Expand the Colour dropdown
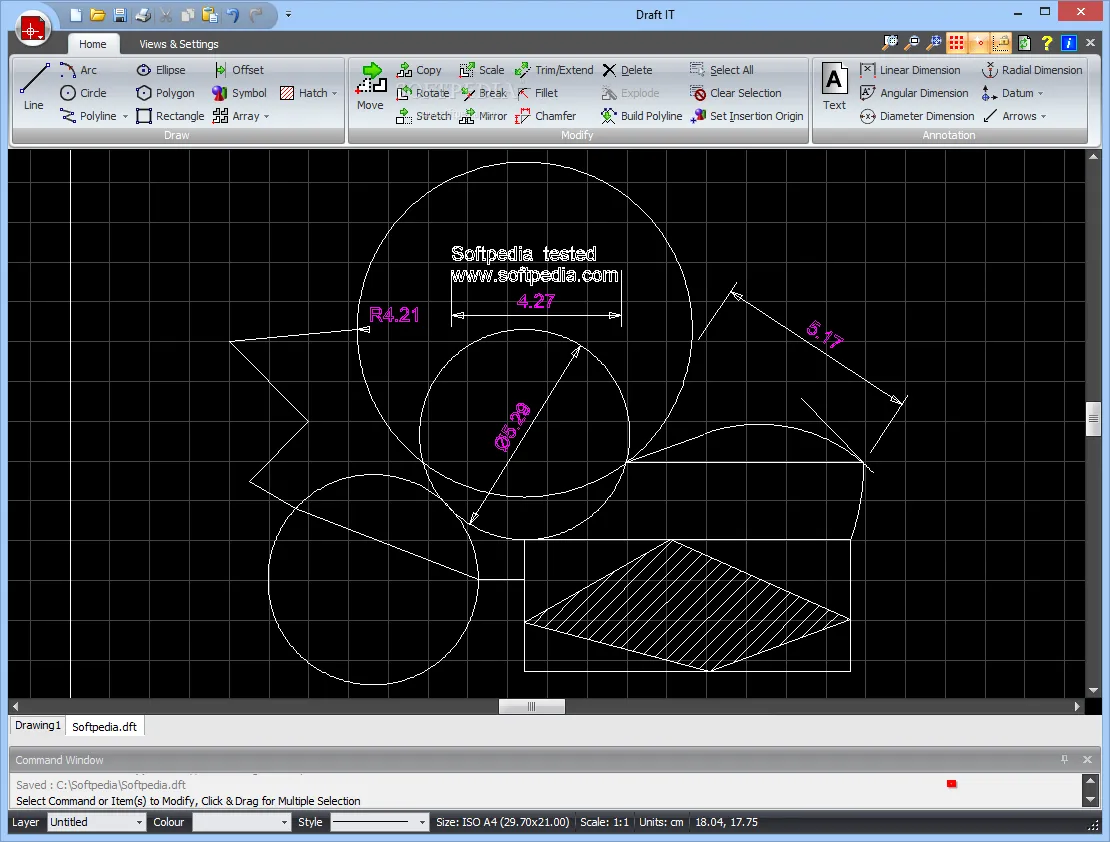1110x842 pixels. tap(241, 822)
